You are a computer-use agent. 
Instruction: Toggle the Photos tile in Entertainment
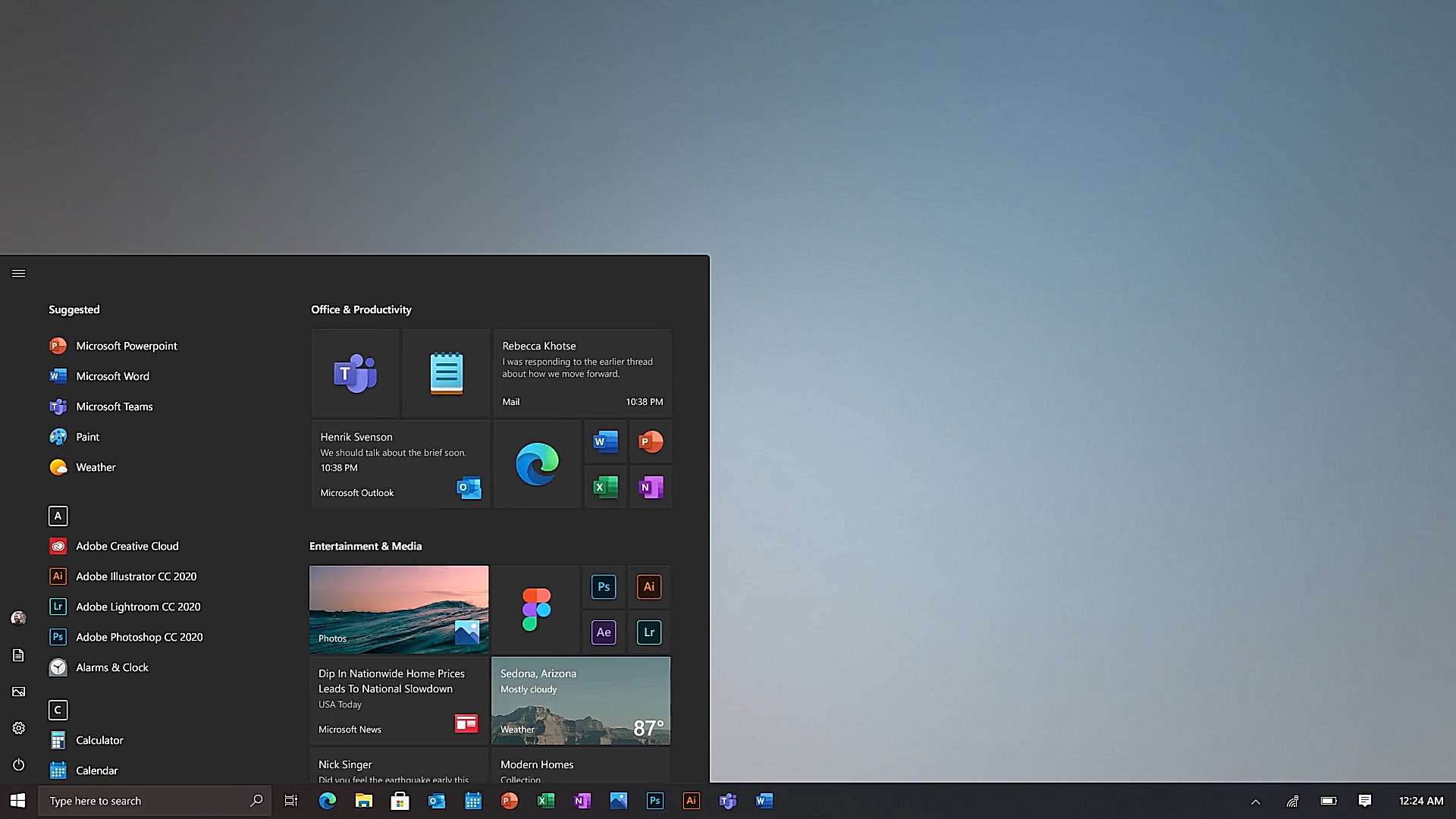398,608
